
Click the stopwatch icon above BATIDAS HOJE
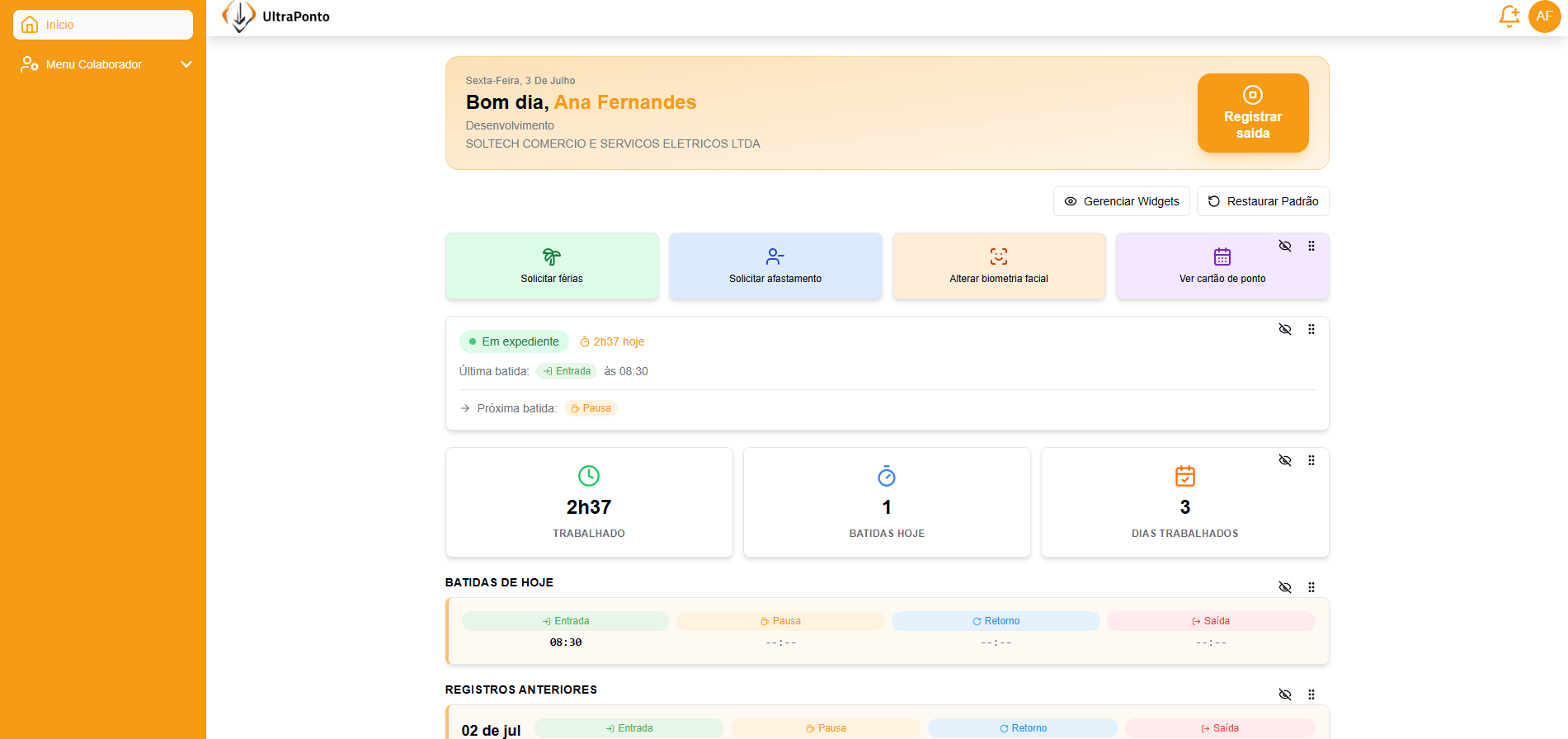887,476
